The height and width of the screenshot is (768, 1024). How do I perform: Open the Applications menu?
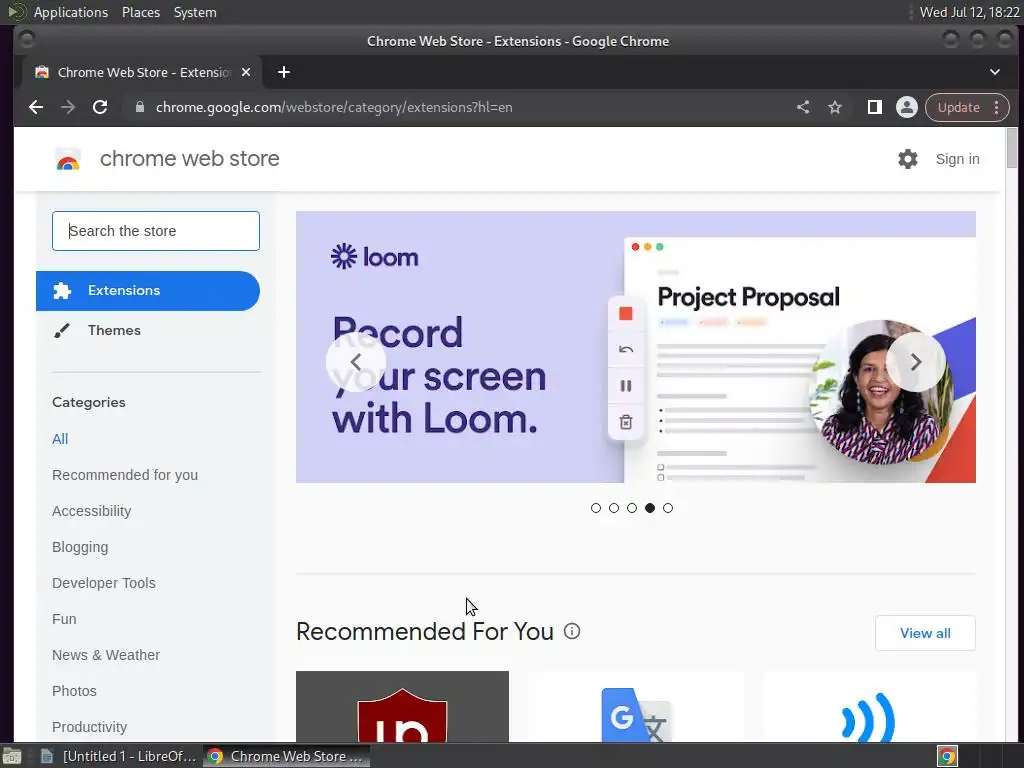71,12
